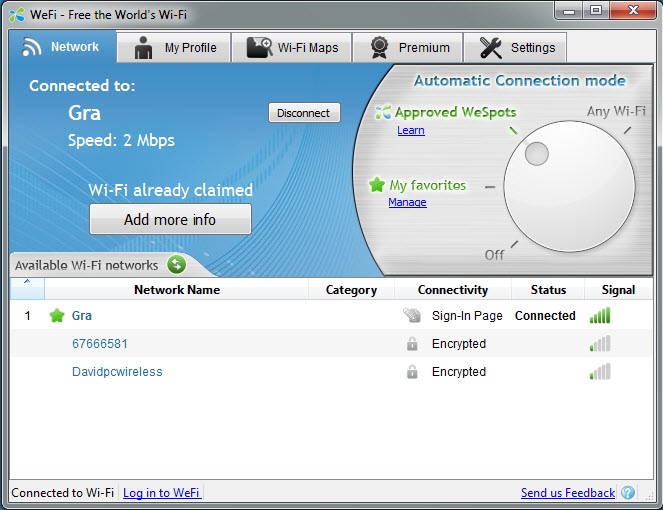663x510 pixels.
Task: Click the signal strength bars for Gra
Action: (x=600, y=316)
